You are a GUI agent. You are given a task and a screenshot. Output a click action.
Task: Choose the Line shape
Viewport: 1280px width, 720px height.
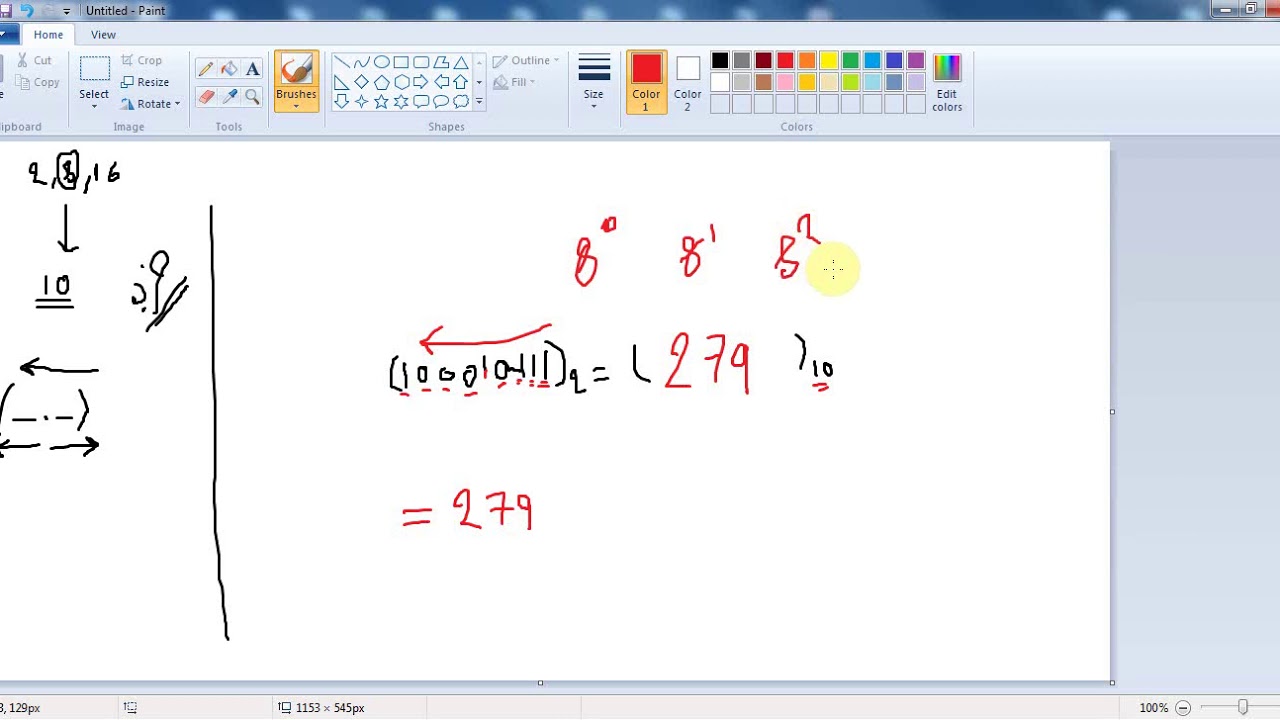tap(341, 62)
